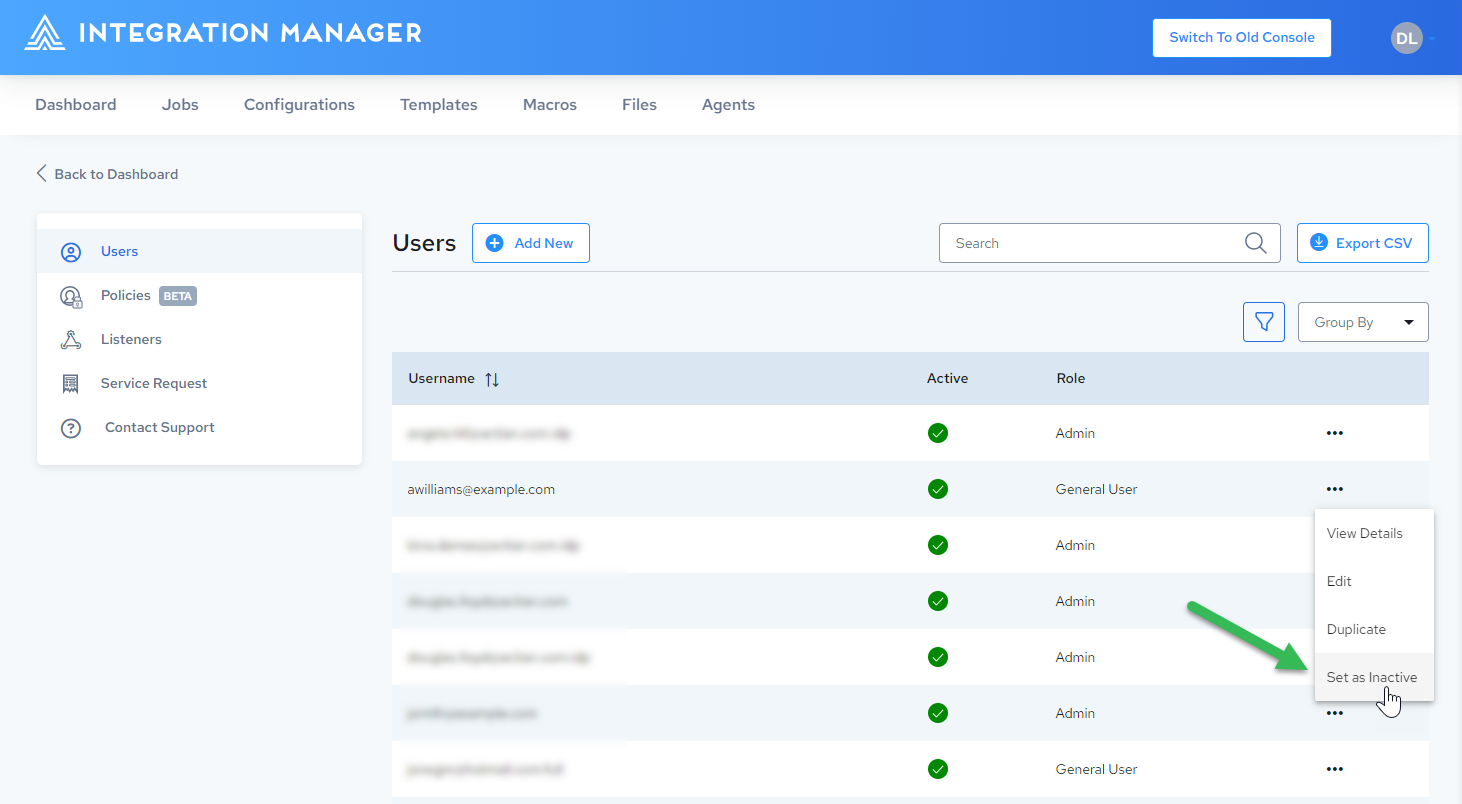
Task: Open the three-dot menu for the last General User row
Action: pyautogui.click(x=1334, y=769)
